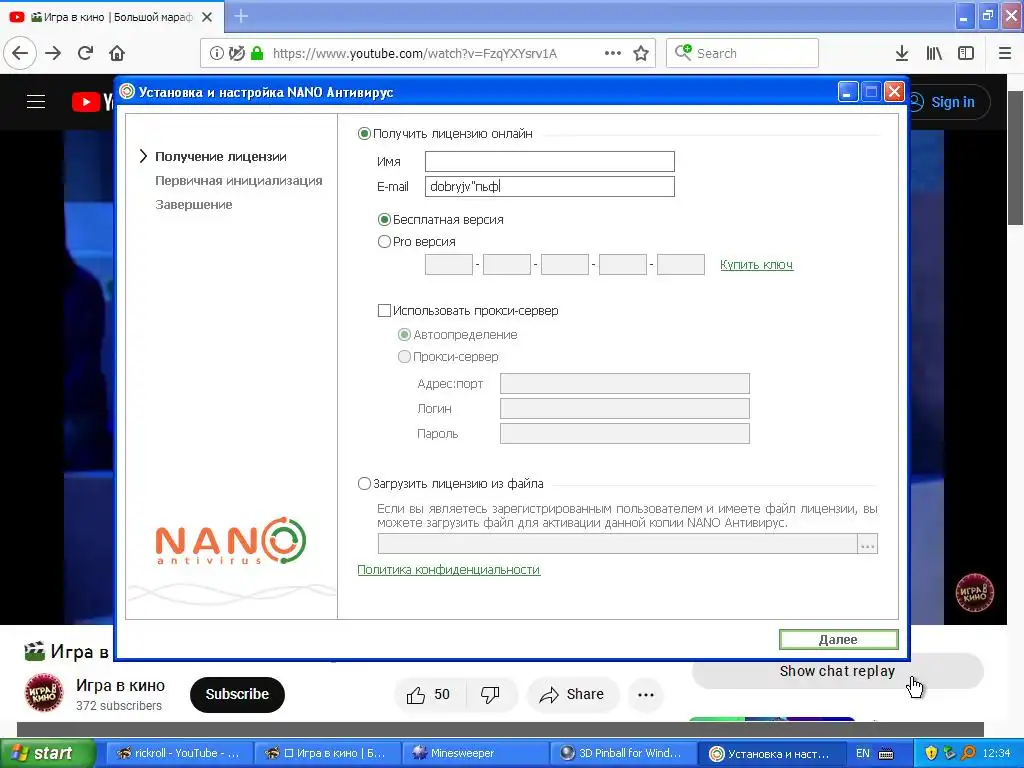Select Автоопределение proxy radio button
Image resolution: width=1024 pixels, height=768 pixels.
tap(404, 335)
